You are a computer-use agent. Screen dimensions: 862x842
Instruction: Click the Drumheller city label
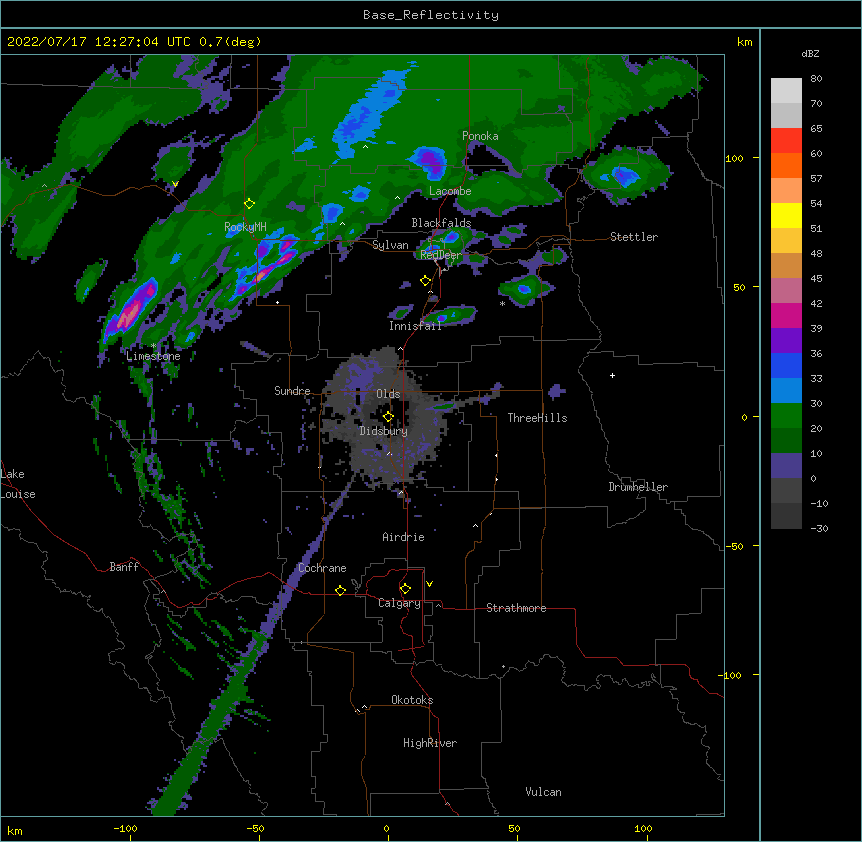pos(638,487)
